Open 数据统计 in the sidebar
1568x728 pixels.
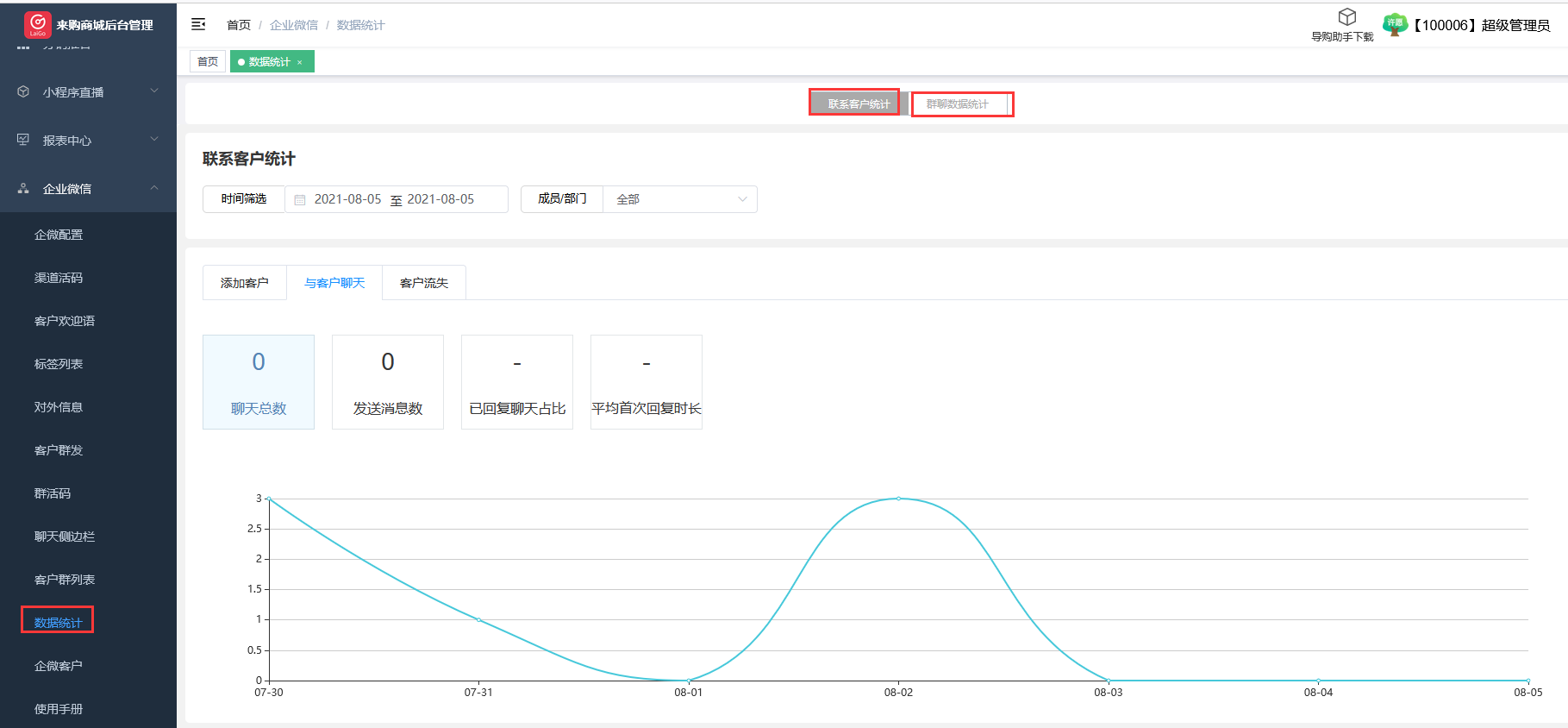coord(58,622)
